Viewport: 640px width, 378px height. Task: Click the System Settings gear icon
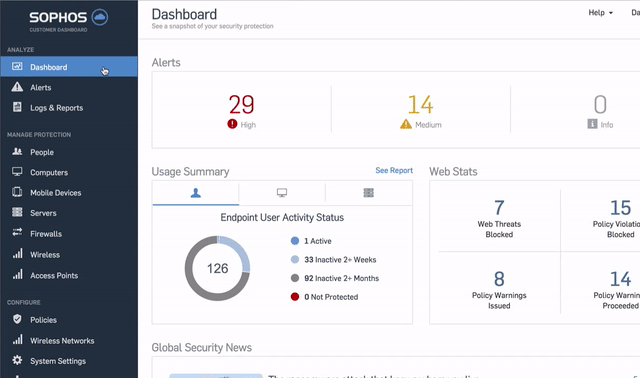click(17, 360)
